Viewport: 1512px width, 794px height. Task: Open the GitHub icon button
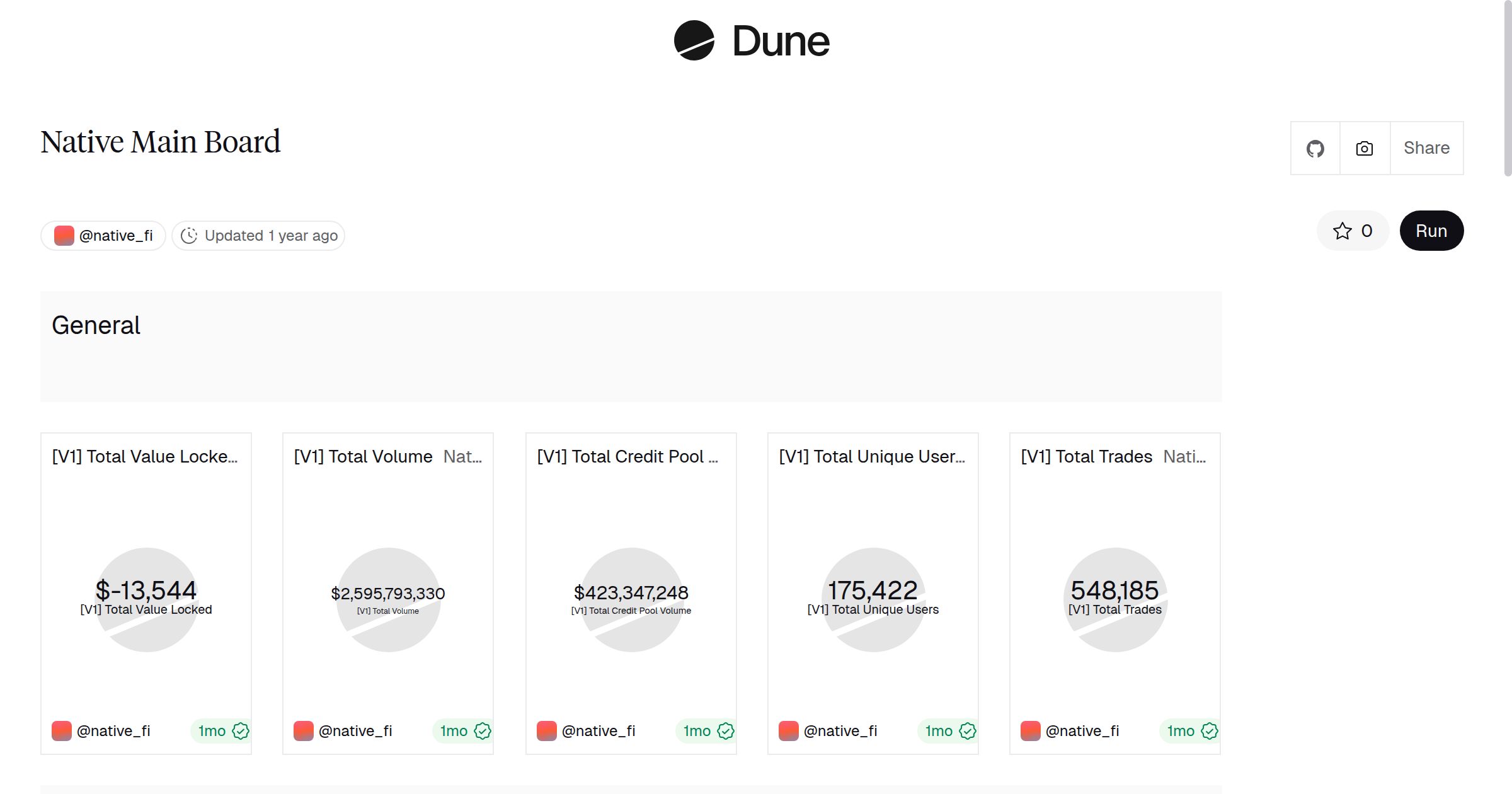(1315, 149)
